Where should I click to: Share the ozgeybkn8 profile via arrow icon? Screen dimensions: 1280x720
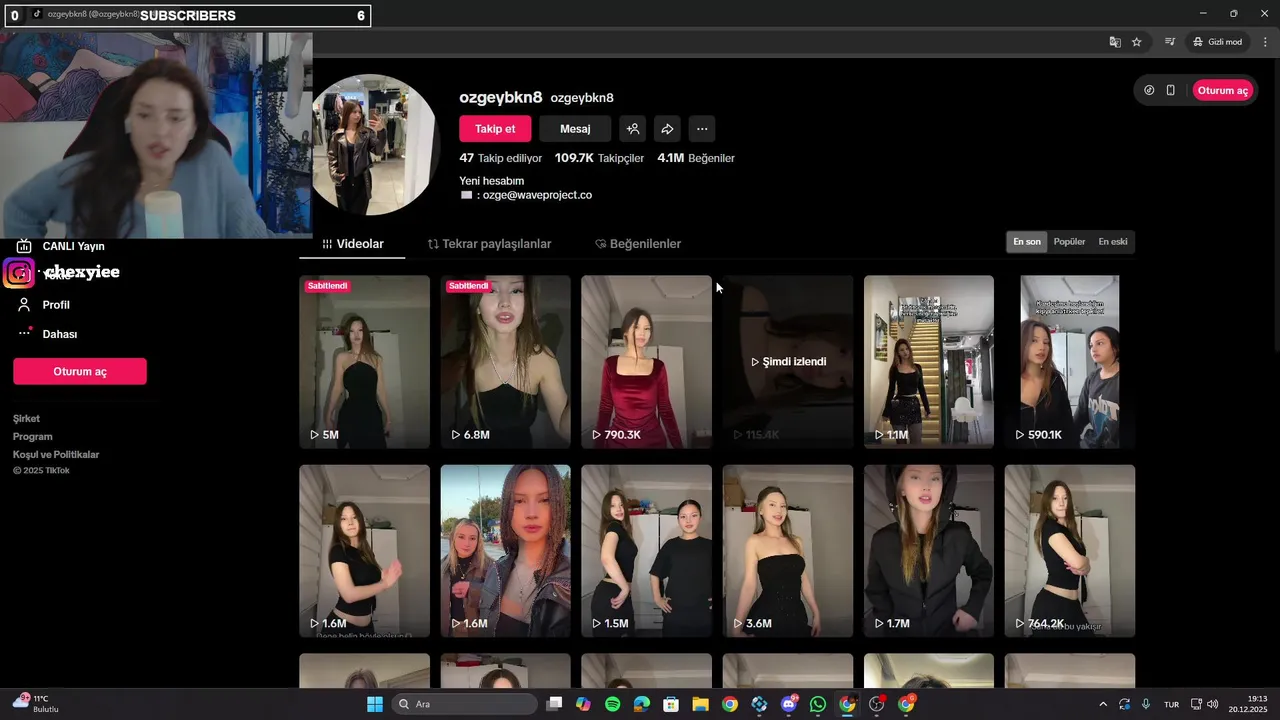click(667, 129)
